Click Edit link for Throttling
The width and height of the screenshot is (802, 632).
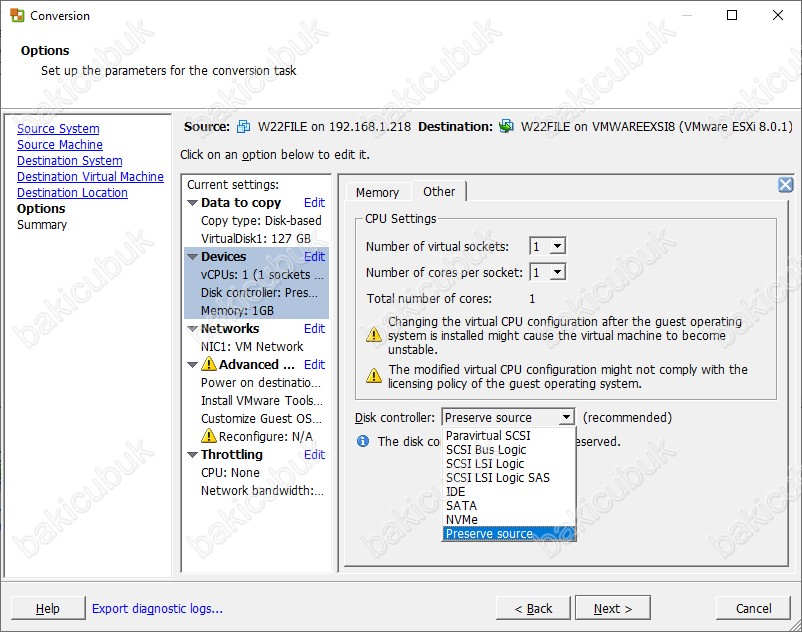coord(314,455)
